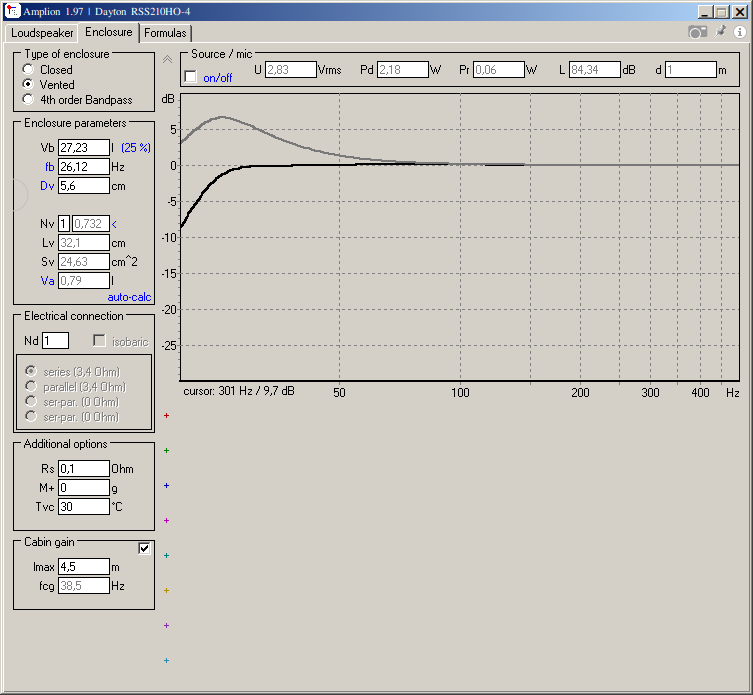Toggle the Cabin gain checkbox
The image size is (753, 695).
coord(144,548)
